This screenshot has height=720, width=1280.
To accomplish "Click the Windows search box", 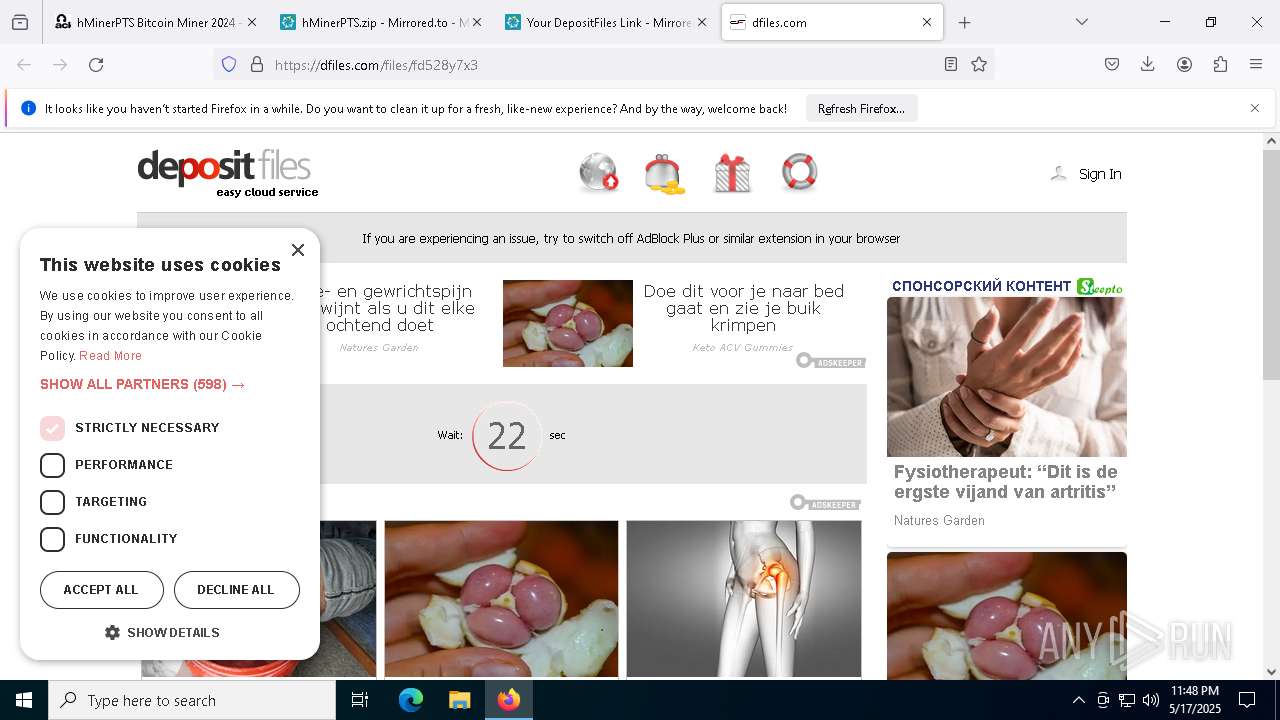I will pyautogui.click(x=192, y=700).
